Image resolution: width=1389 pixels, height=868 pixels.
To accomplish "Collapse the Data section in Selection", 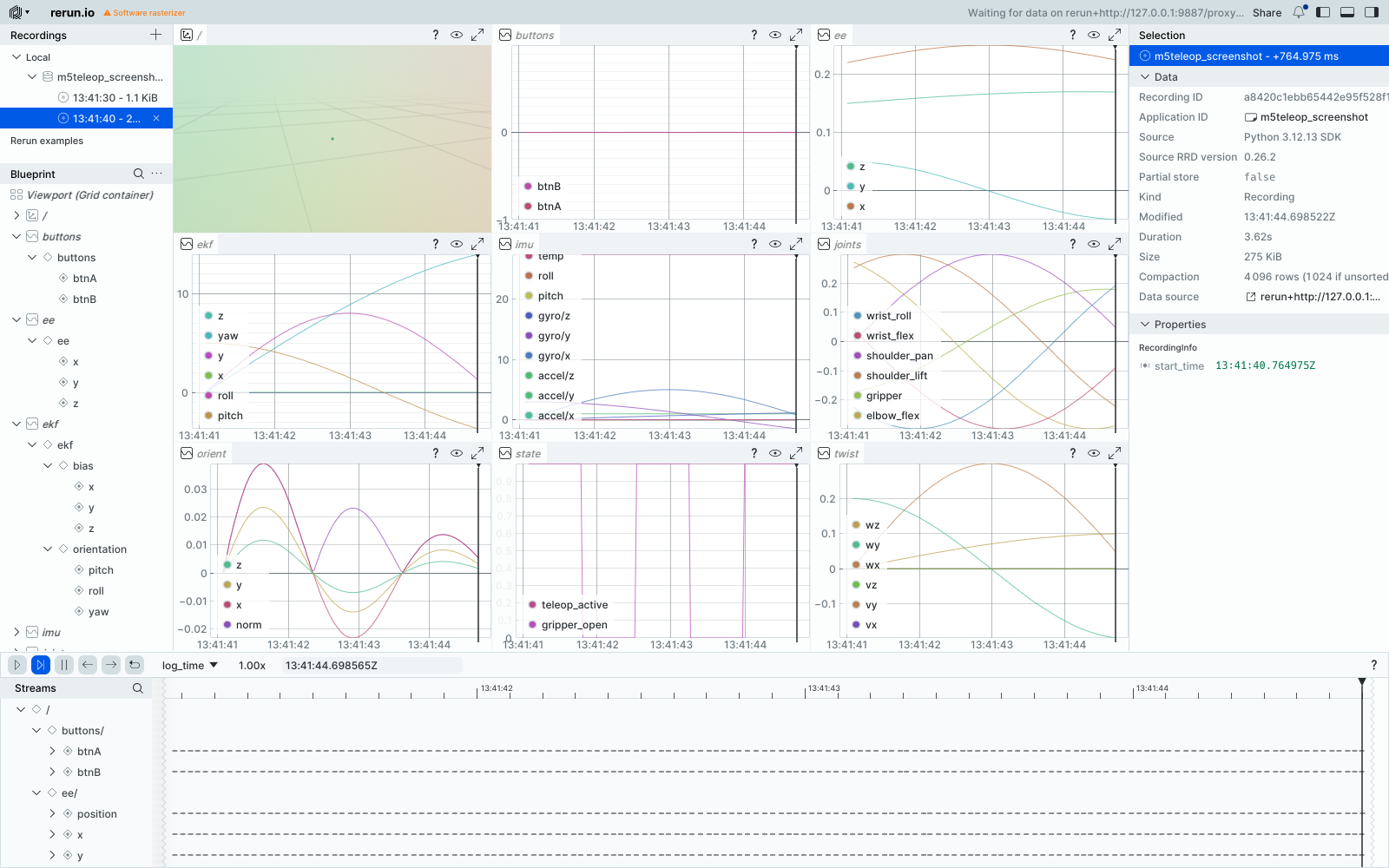I will point(1145,77).
